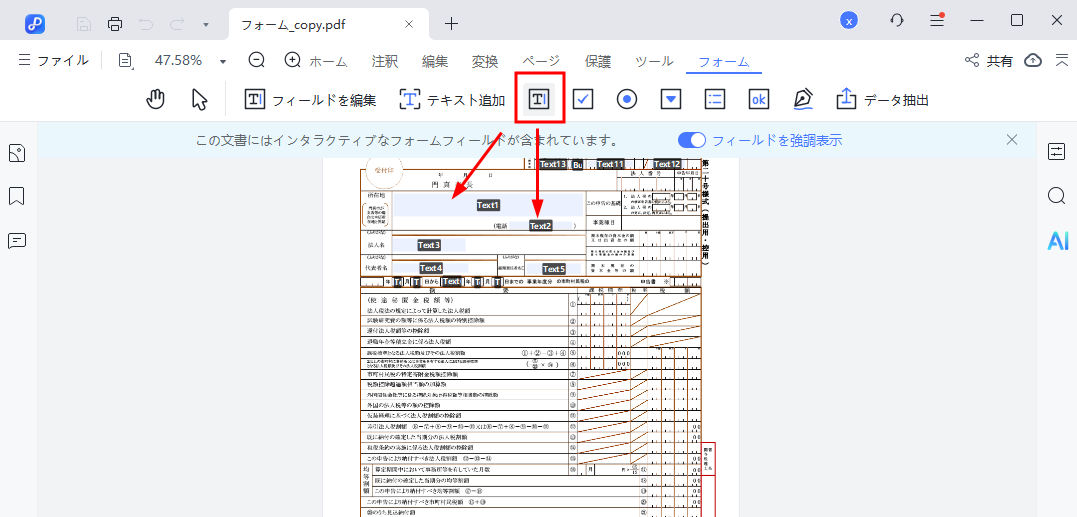Switch to the Edit (編集) tab
Image resolution: width=1077 pixels, height=517 pixels.
pyautogui.click(x=435, y=61)
